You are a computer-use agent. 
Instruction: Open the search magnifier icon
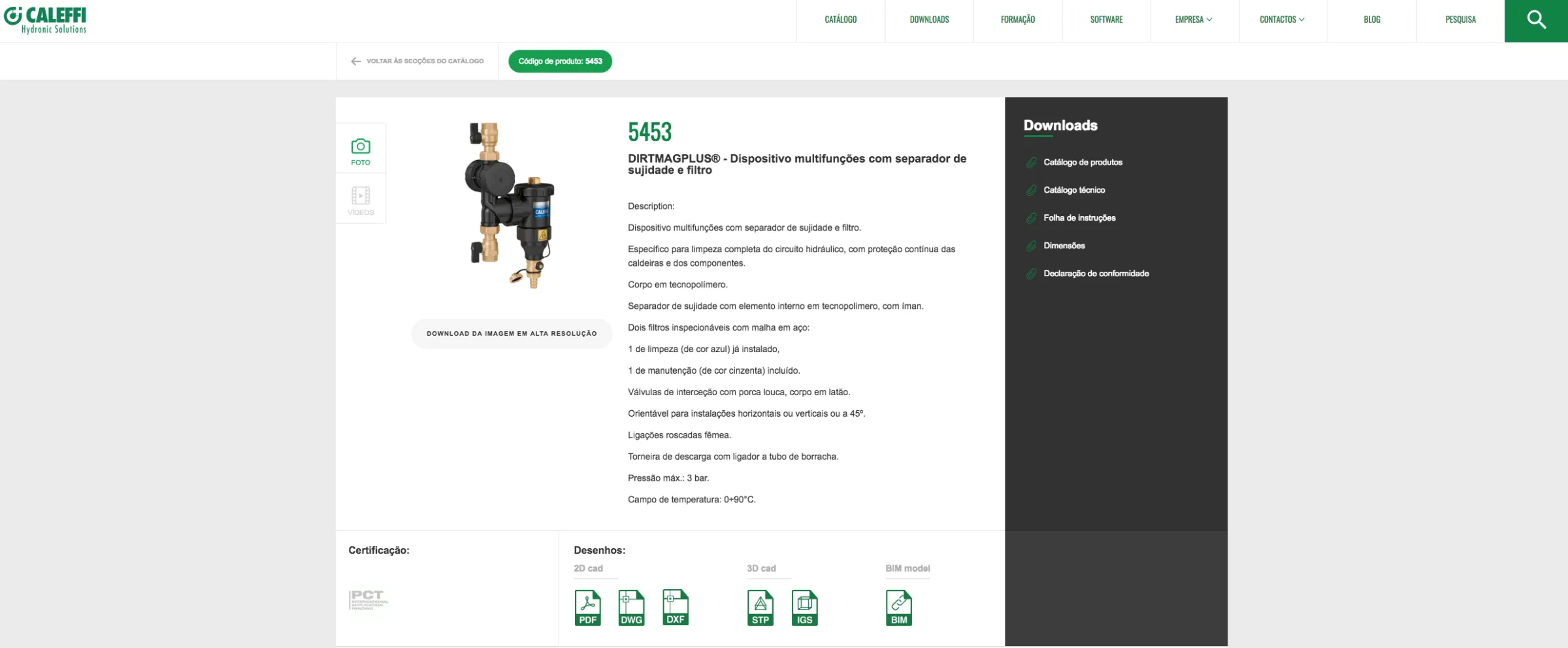(1536, 20)
